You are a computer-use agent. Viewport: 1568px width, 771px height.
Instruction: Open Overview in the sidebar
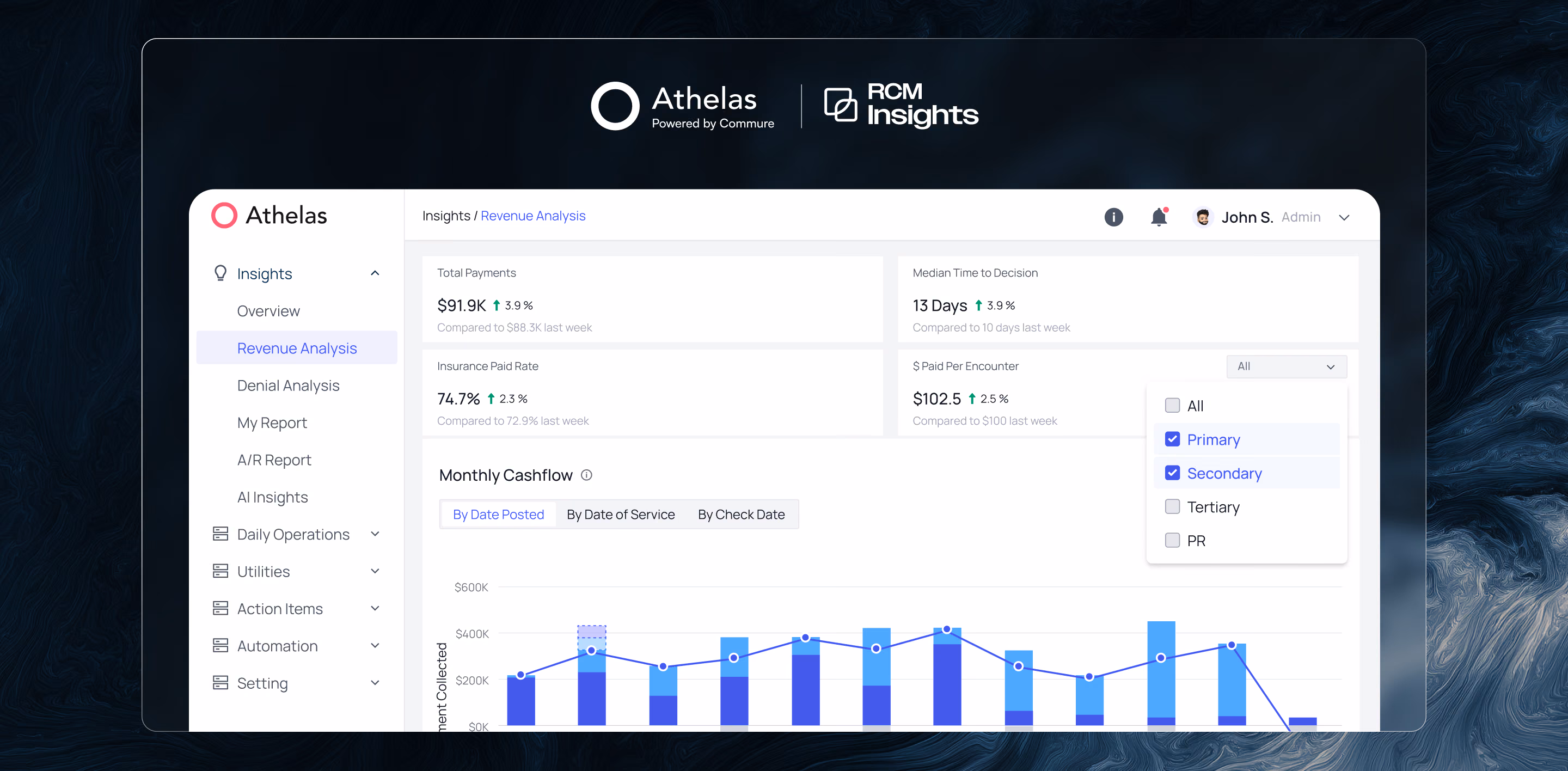click(268, 311)
